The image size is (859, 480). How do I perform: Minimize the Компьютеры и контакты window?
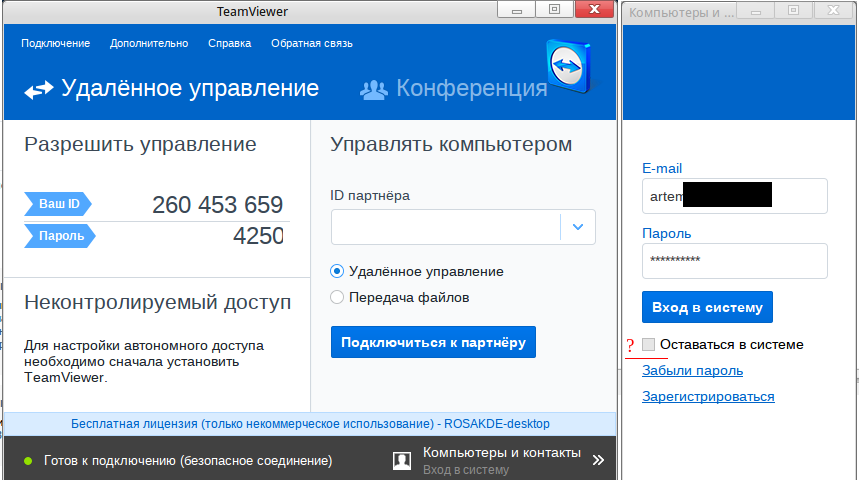coord(756,10)
